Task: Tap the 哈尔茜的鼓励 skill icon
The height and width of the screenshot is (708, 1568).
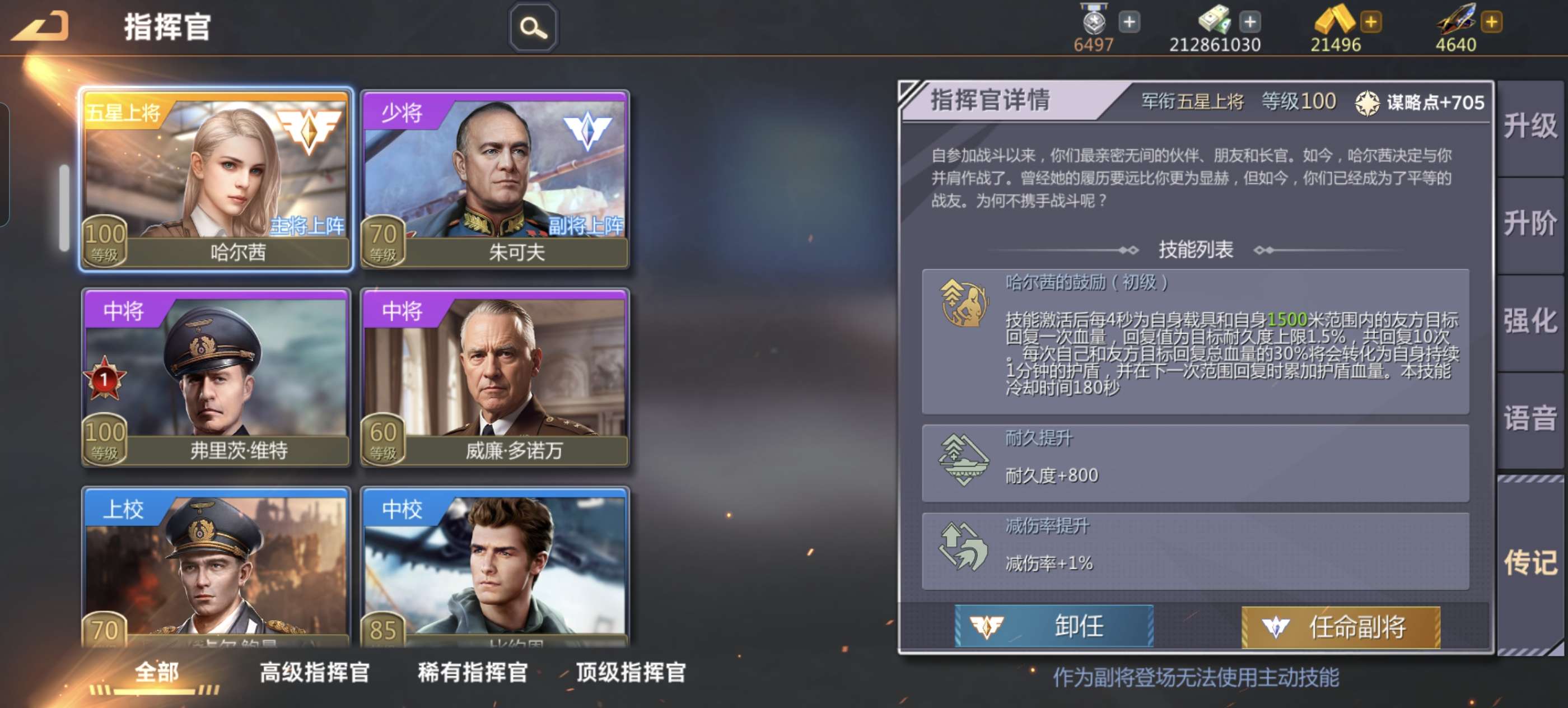Action: (964, 302)
